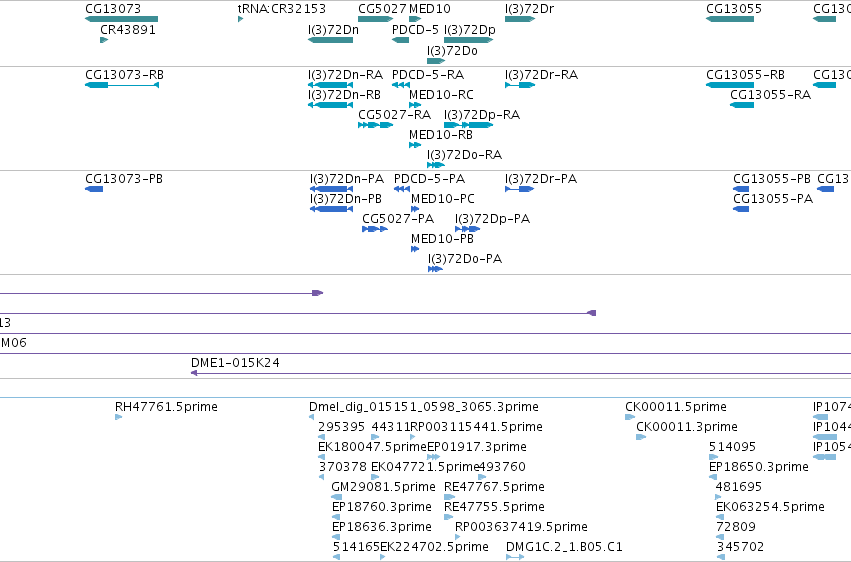Click transcript MED10-RB
Screen dimensions: 851x562
click(415, 145)
